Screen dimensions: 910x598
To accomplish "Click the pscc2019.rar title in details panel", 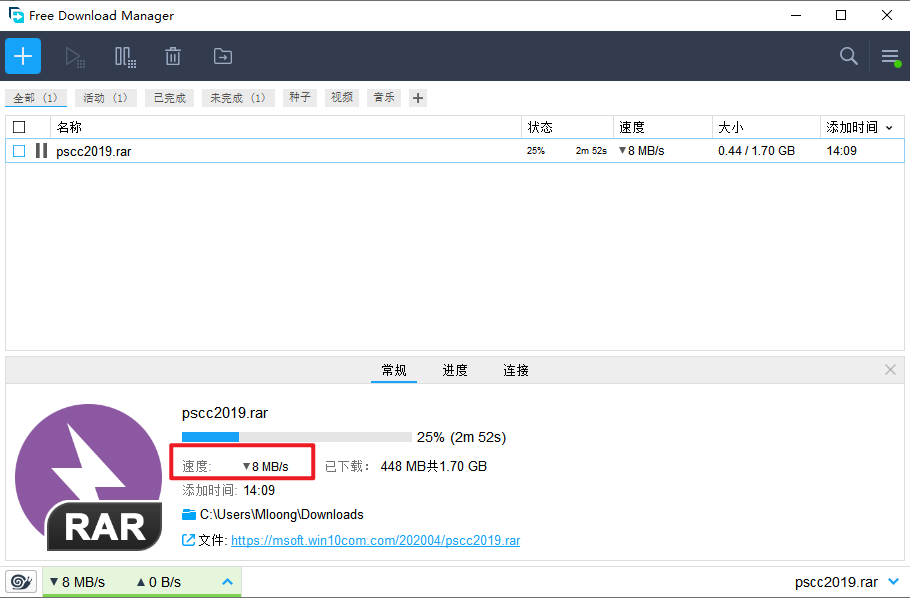I will point(225,413).
